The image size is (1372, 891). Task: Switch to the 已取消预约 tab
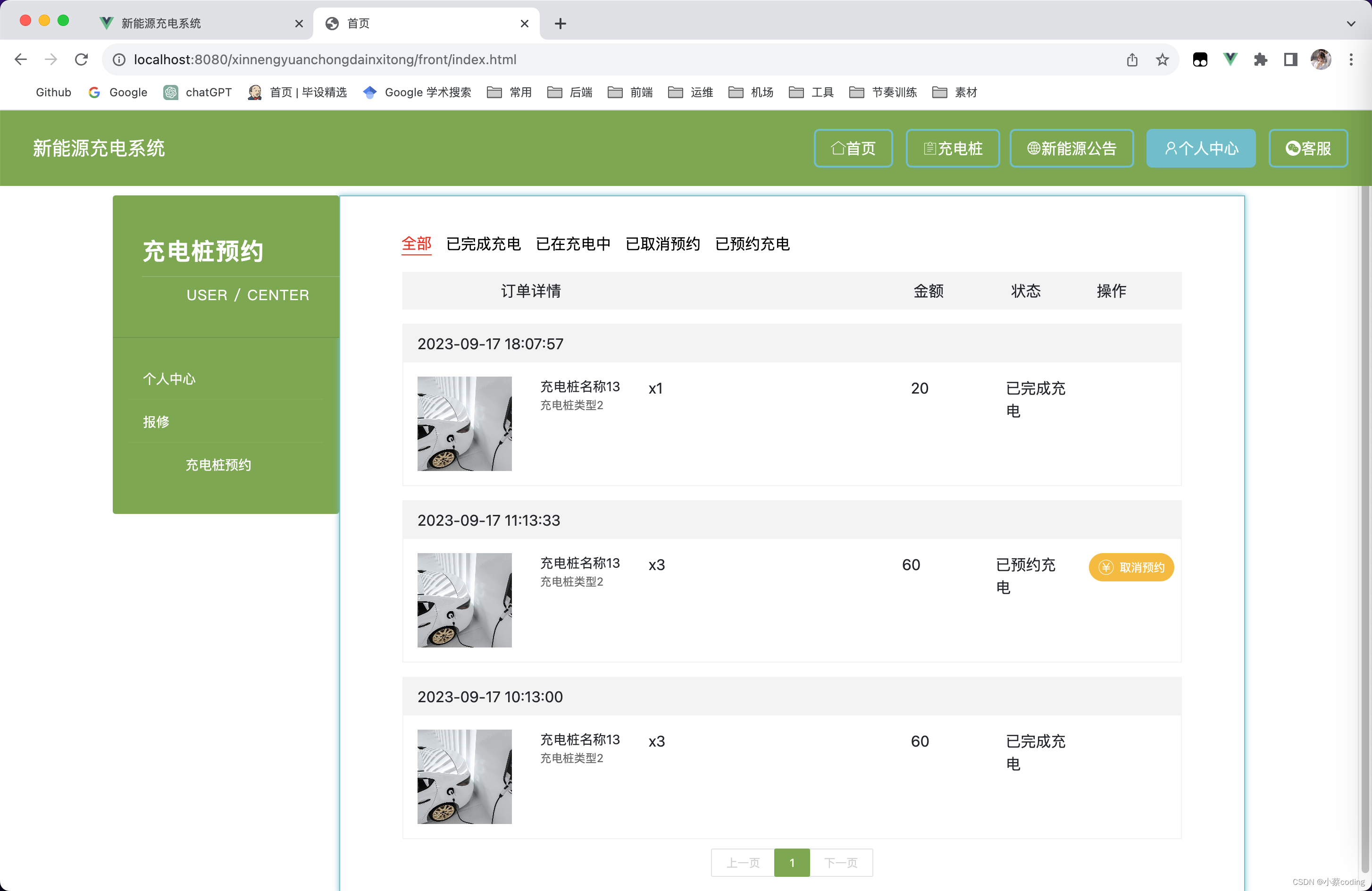click(x=662, y=244)
